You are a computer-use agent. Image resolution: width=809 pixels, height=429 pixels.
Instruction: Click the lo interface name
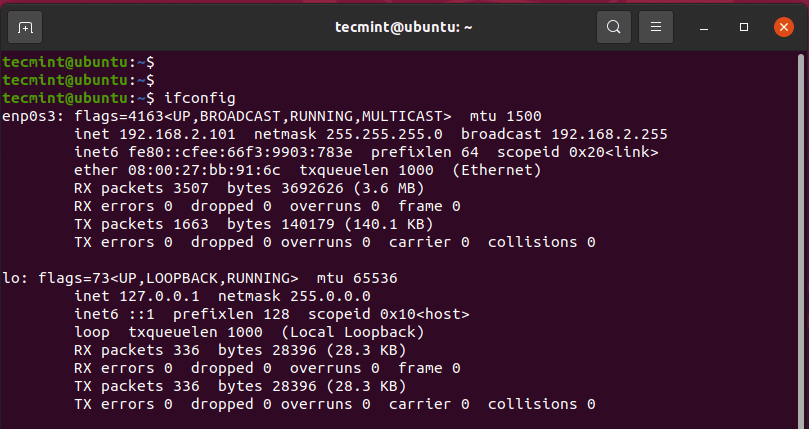point(10,278)
